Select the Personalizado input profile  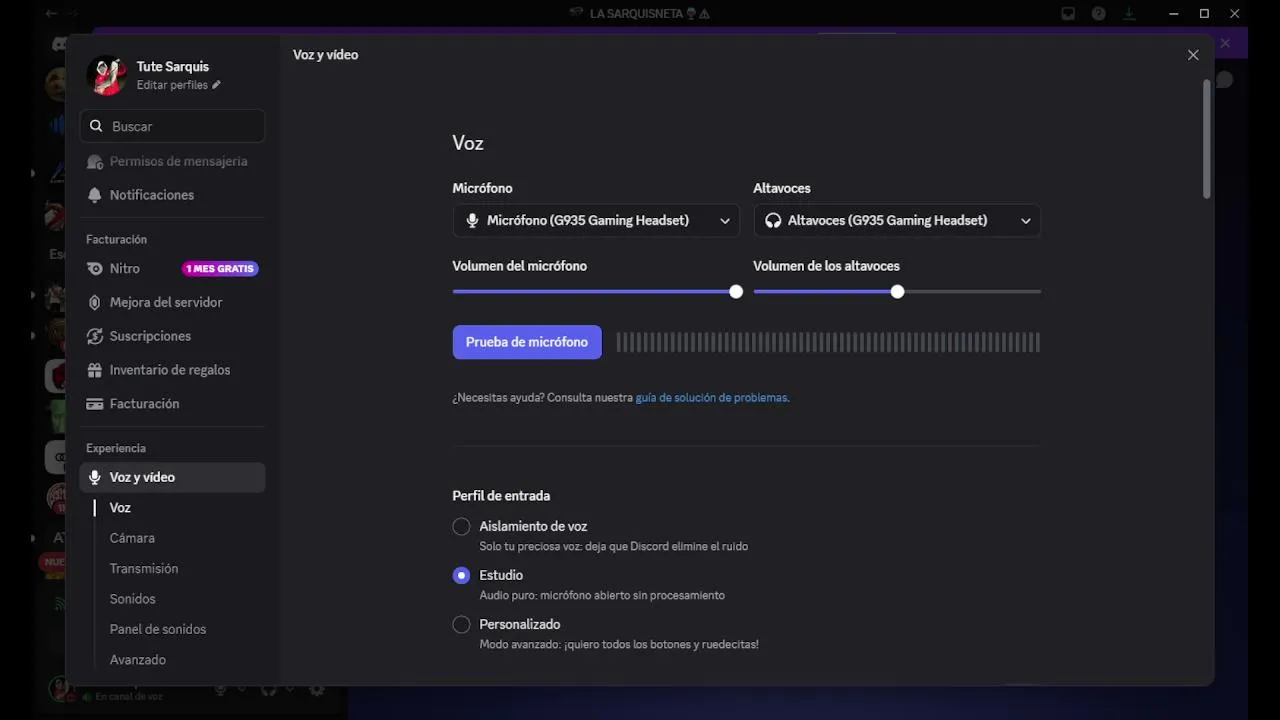point(461,624)
